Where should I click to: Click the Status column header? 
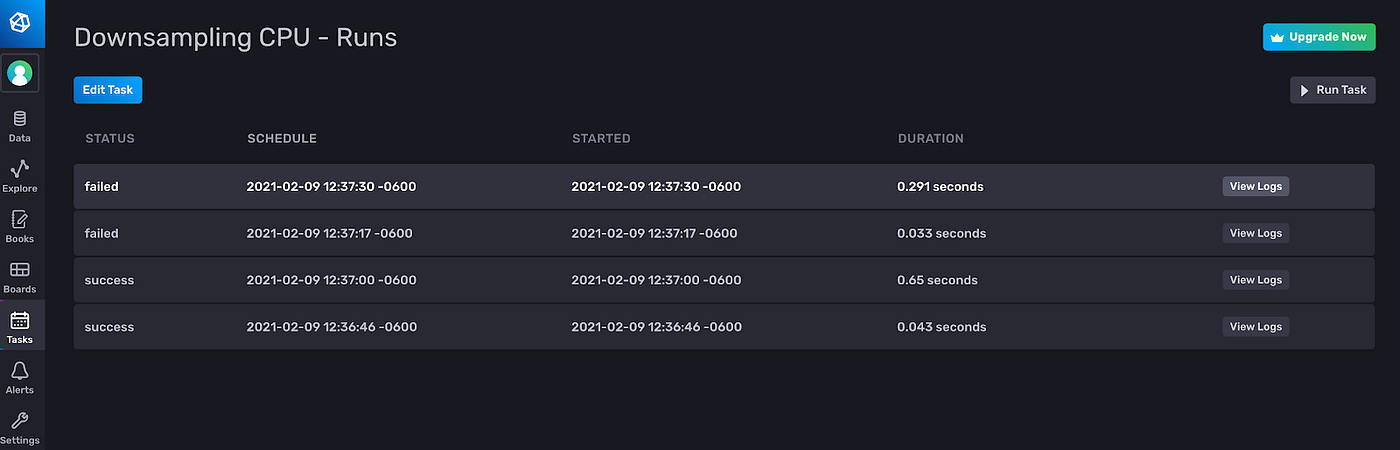[110, 139]
